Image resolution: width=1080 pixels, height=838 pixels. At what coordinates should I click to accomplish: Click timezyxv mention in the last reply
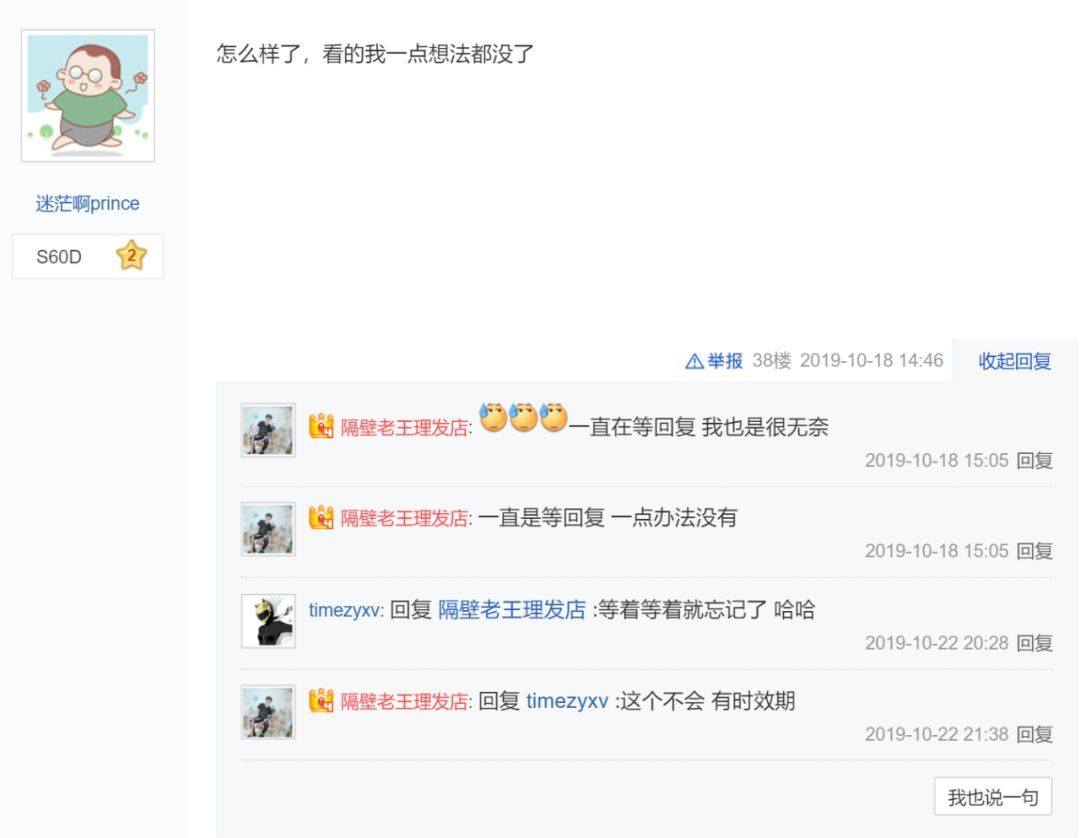coord(567,701)
